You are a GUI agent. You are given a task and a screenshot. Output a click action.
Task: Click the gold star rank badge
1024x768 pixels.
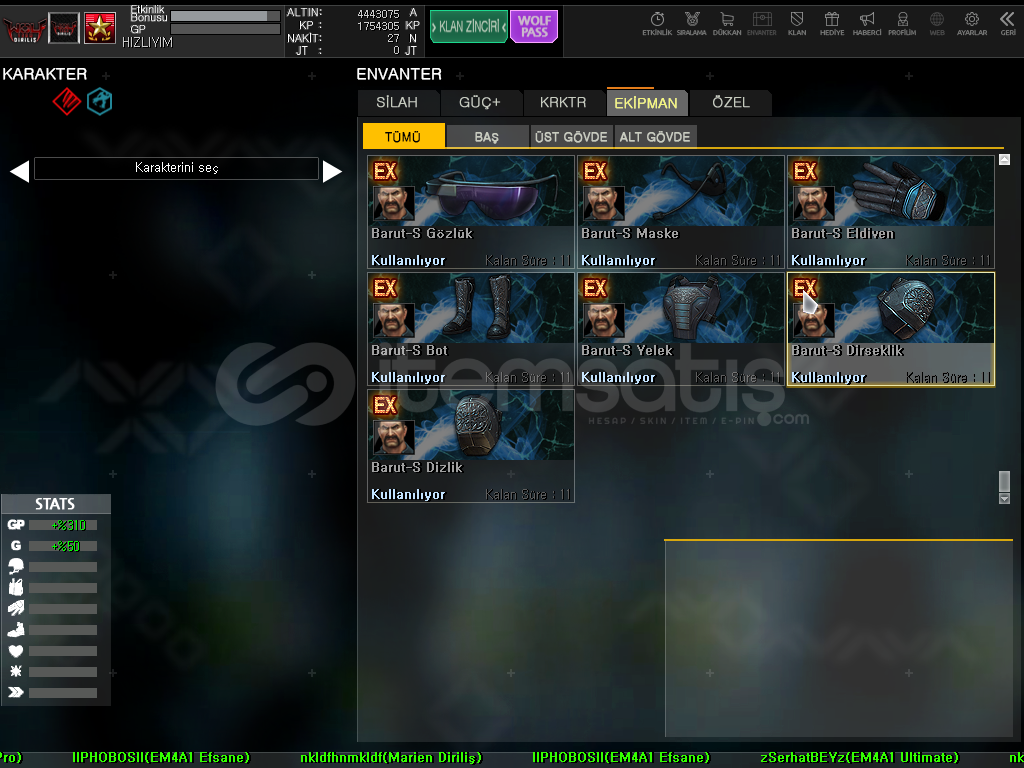pyautogui.click(x=100, y=28)
